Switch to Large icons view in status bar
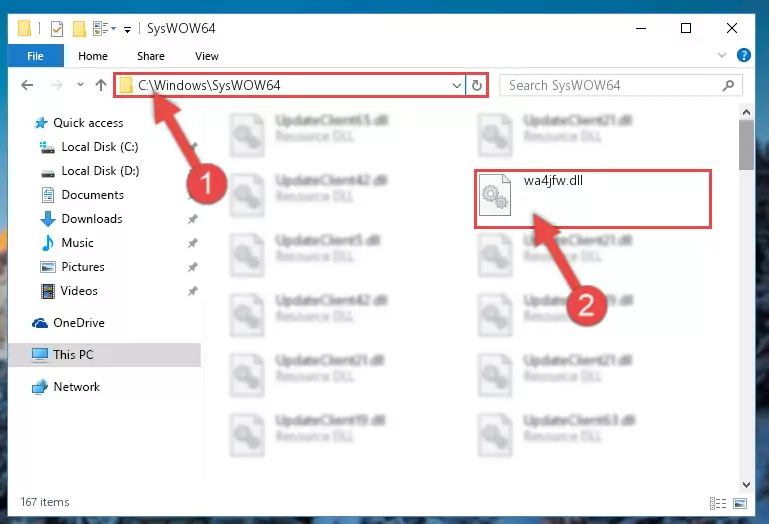The height and width of the screenshot is (524, 769). point(740,503)
